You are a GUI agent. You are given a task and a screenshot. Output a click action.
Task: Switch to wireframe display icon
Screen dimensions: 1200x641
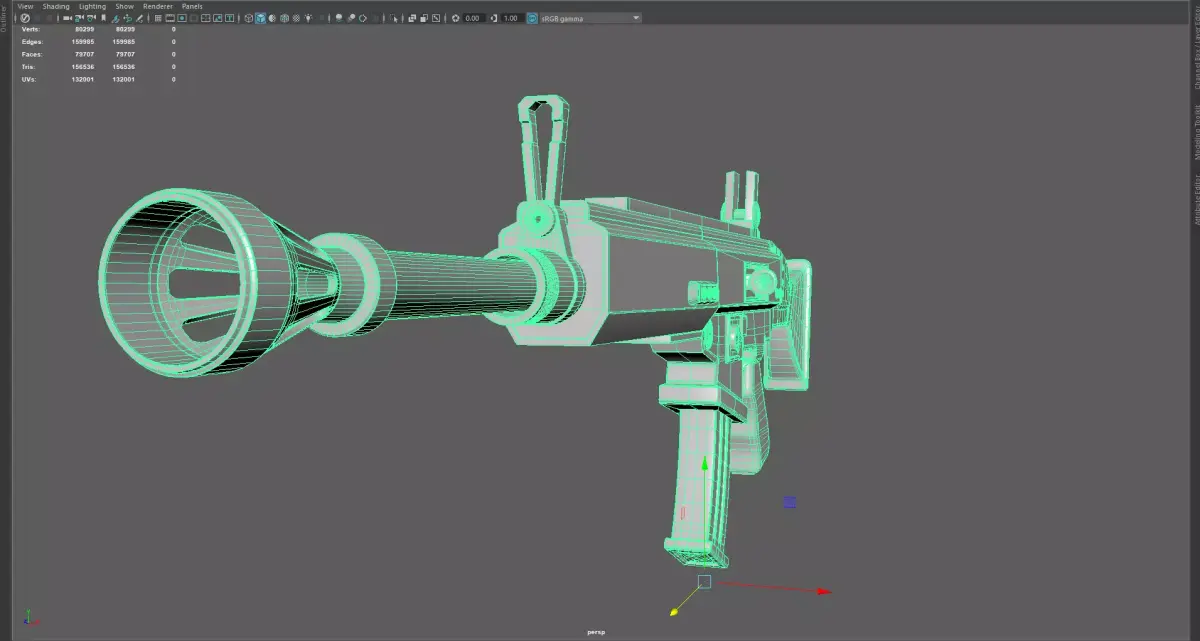coord(249,18)
